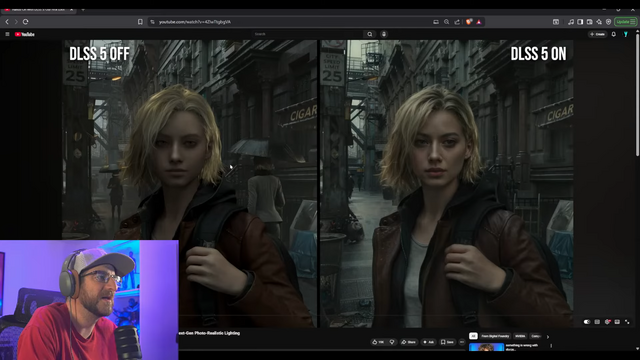Open suggested video options three dots

[x=551, y=346]
